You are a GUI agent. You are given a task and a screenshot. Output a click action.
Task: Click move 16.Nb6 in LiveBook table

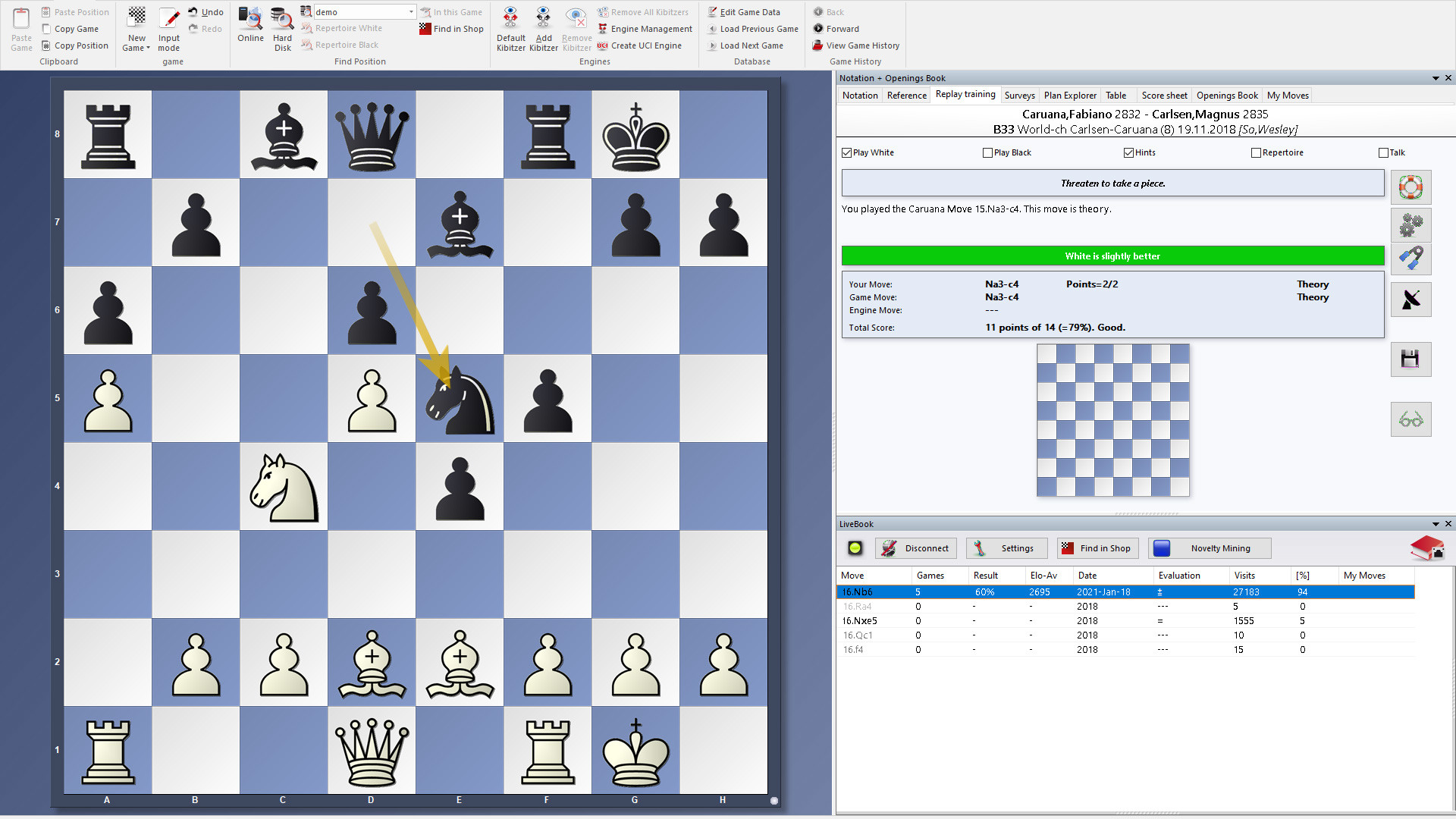click(856, 591)
